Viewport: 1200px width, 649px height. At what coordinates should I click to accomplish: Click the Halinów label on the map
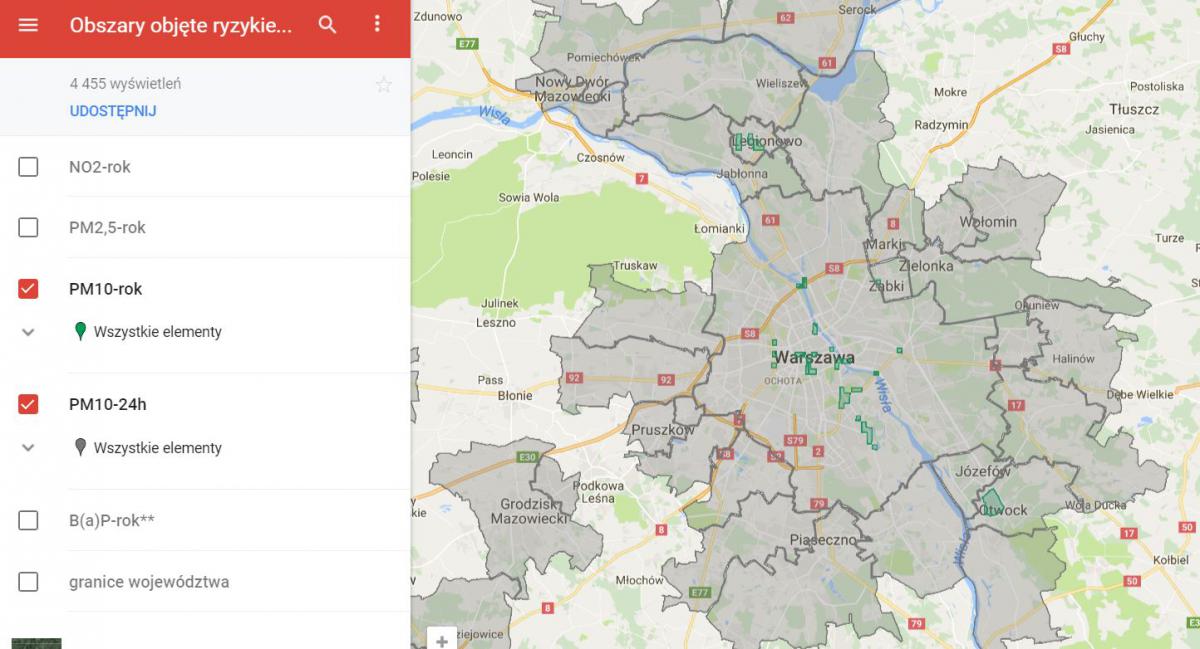(1073, 359)
